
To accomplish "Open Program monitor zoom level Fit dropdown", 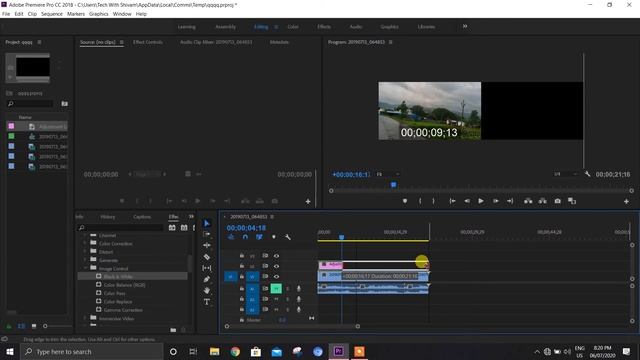I will (x=387, y=174).
